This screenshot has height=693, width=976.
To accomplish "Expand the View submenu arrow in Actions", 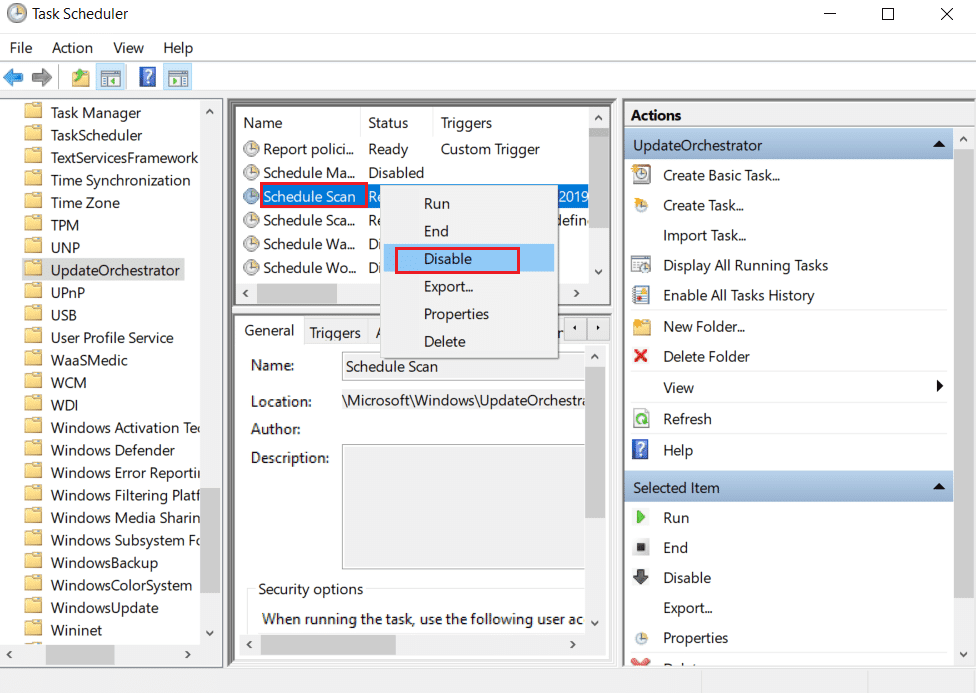I will [x=939, y=386].
